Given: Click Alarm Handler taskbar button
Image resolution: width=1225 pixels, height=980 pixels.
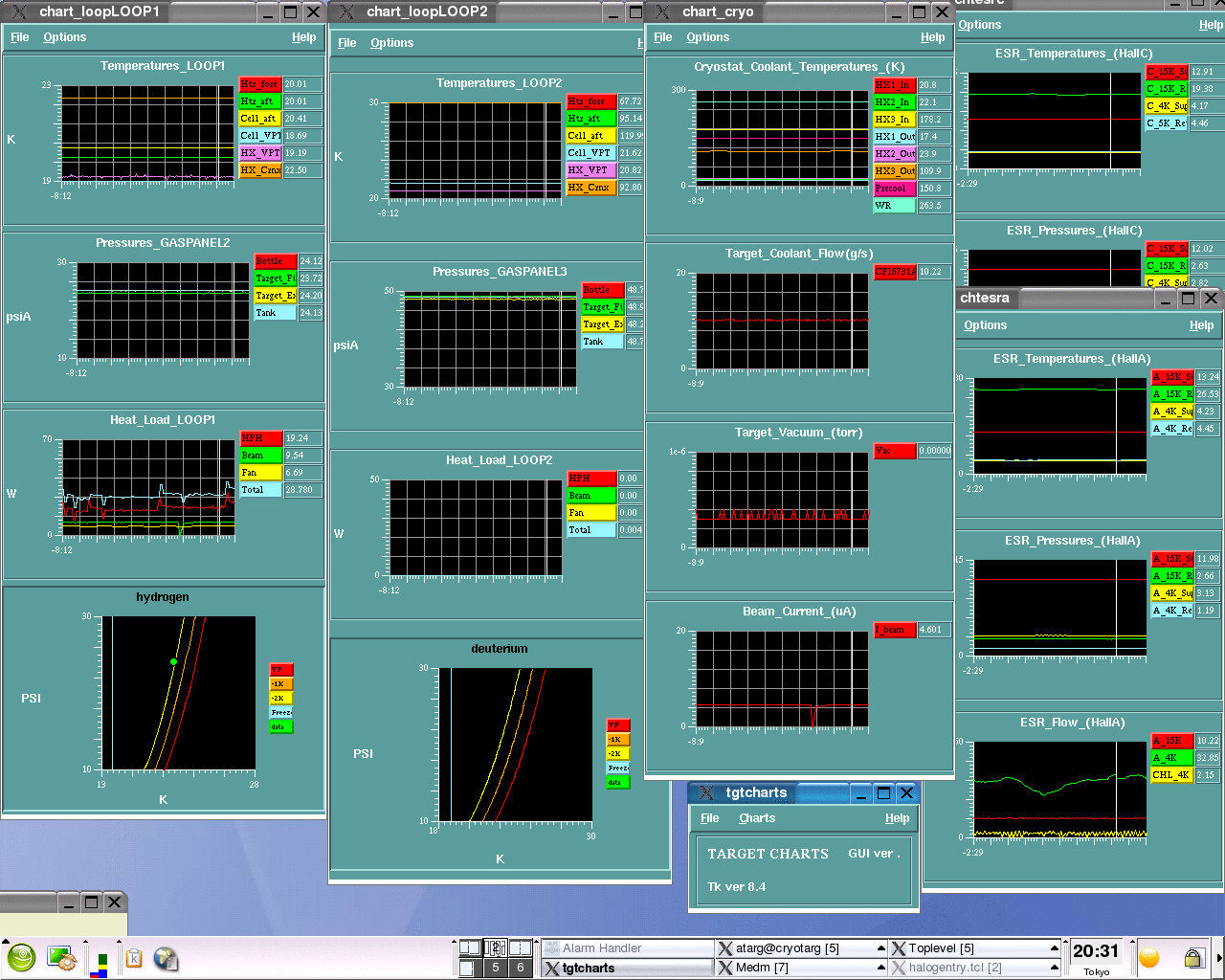Looking at the screenshot, I should coord(628,948).
